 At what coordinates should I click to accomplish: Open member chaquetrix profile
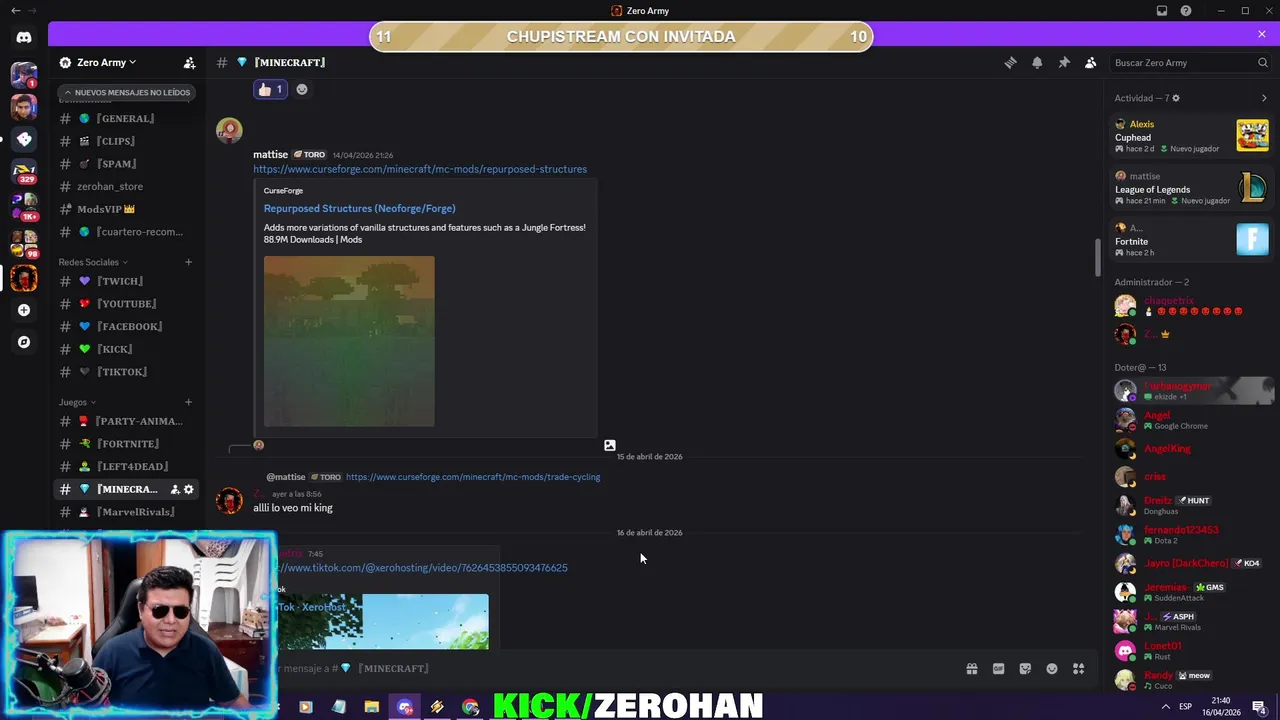(x=1192, y=305)
